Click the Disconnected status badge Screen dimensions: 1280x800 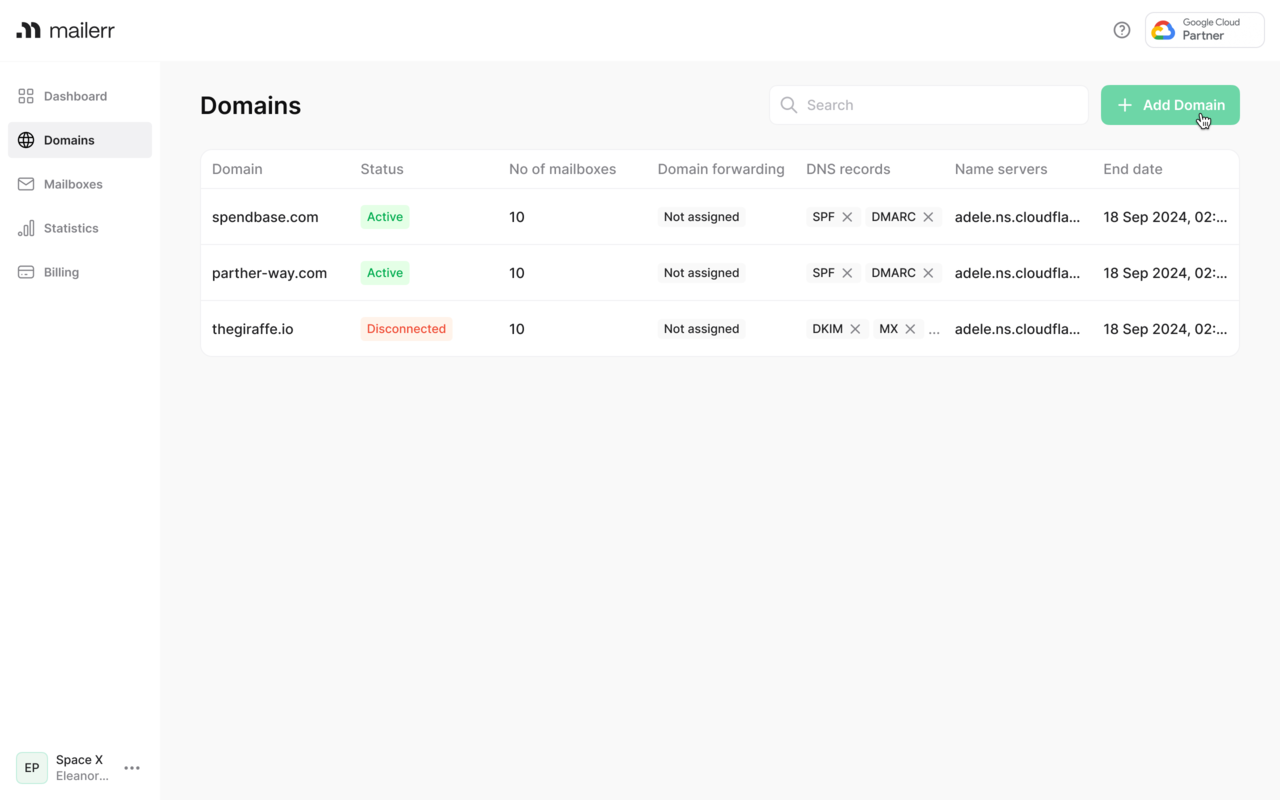coord(406,329)
